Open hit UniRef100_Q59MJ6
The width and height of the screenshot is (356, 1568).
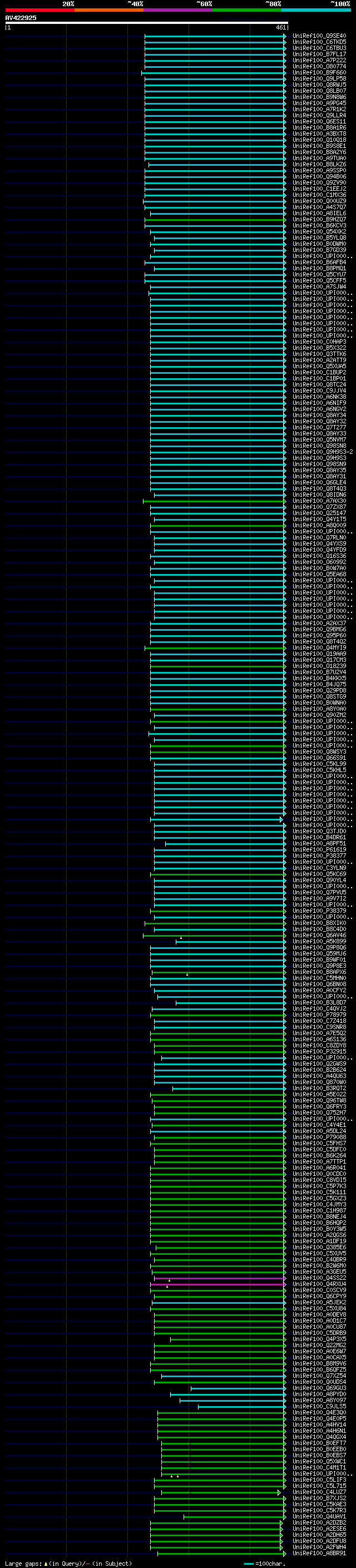(x=319, y=954)
